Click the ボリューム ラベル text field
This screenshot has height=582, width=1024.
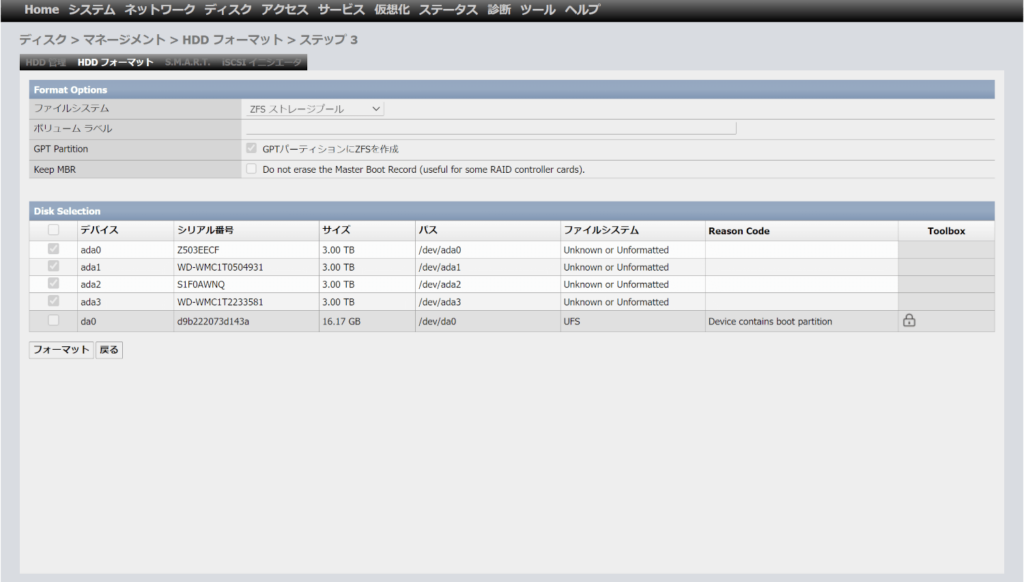tap(490, 128)
